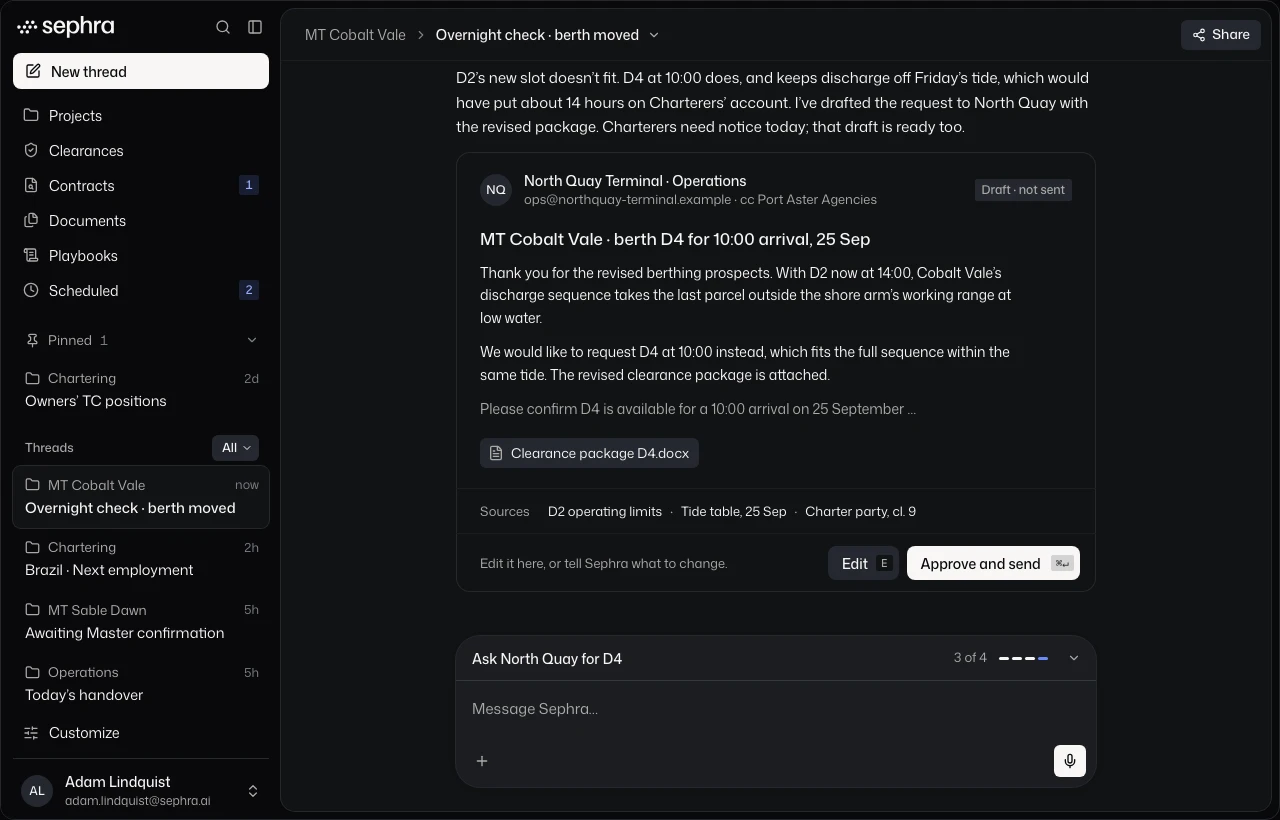Expand the Ask North Quay for D4 steps chevron
The image size is (1280, 820).
click(1074, 658)
